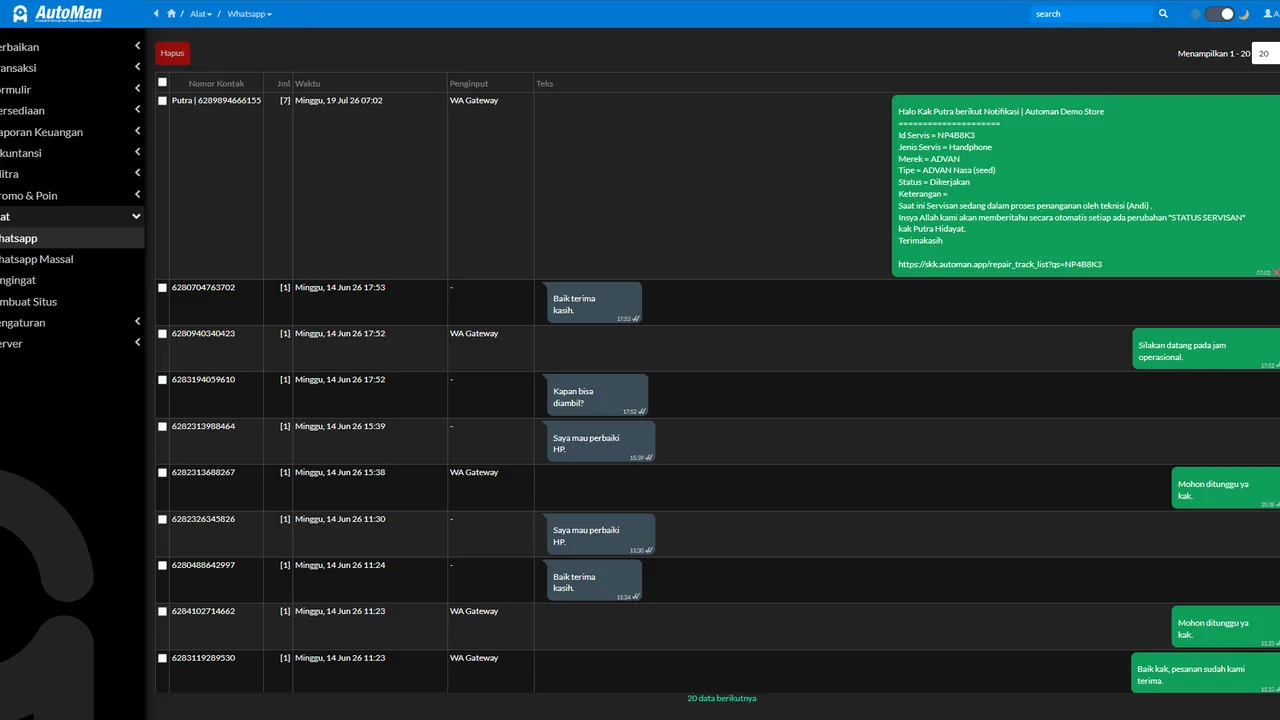Open the Whatsapp breadcrumb dropdown
The height and width of the screenshot is (720, 1280).
pos(249,14)
